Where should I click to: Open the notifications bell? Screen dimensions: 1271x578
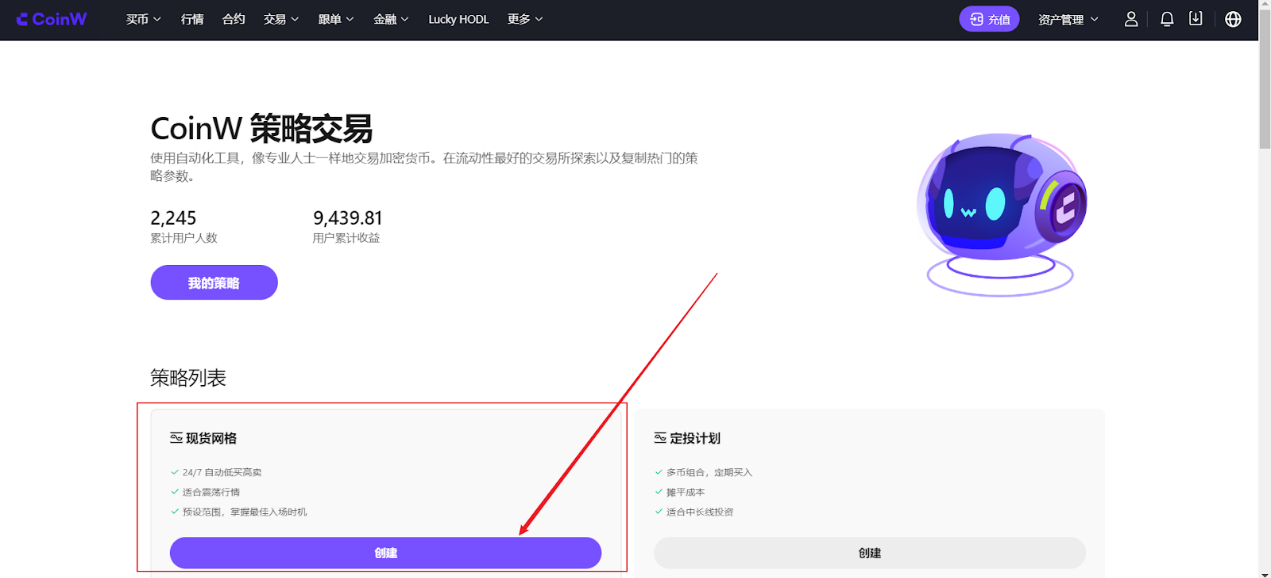click(x=1166, y=19)
